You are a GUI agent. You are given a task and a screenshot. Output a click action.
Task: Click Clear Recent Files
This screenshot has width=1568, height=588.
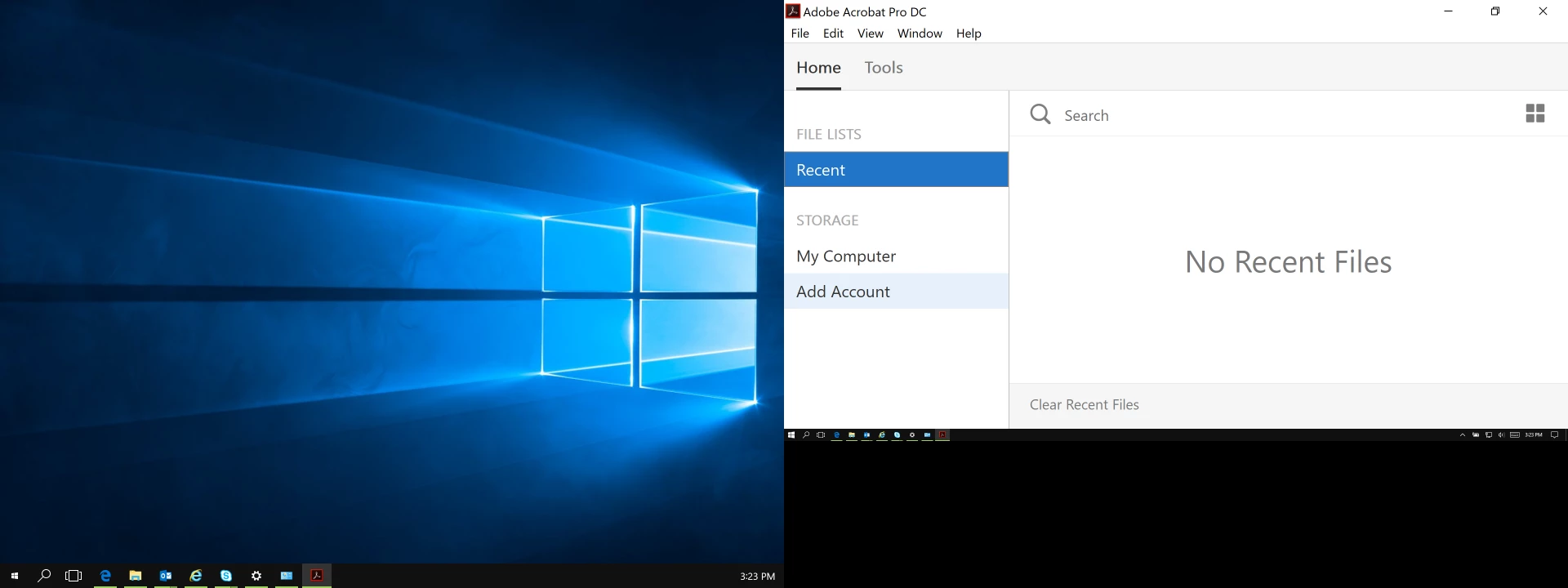[1084, 405]
